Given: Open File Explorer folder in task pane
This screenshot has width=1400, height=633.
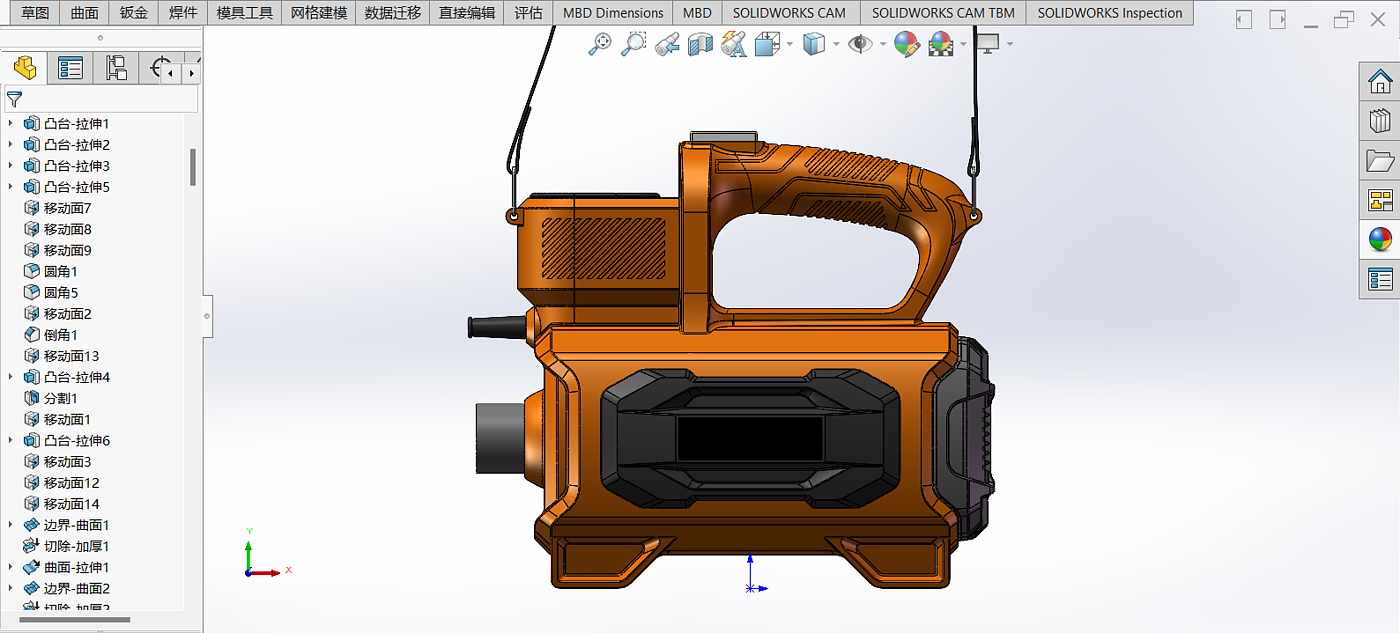Looking at the screenshot, I should (1380, 160).
